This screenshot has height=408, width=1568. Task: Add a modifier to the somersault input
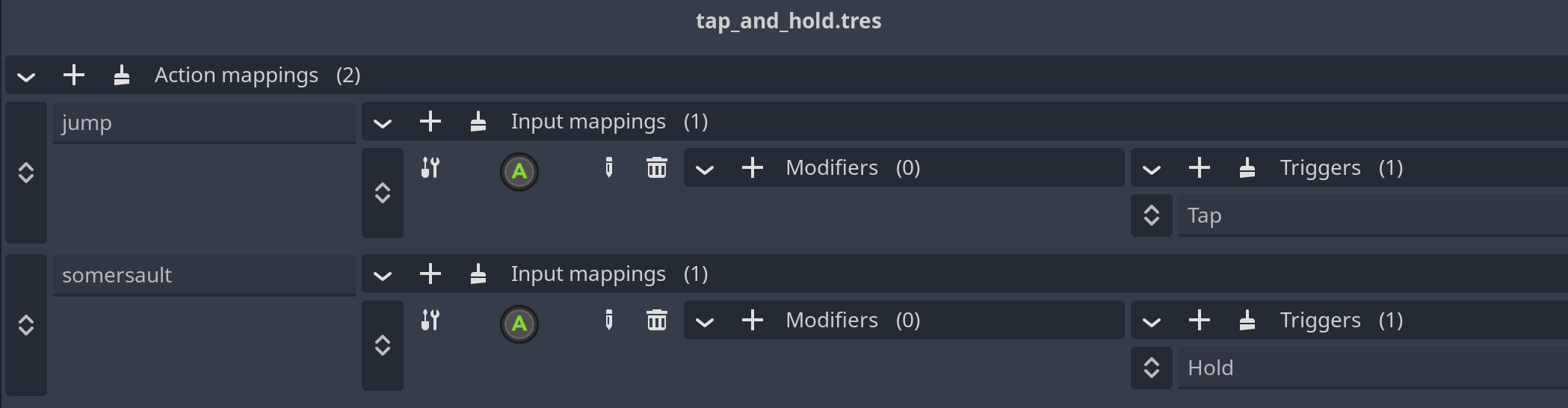pos(753,320)
